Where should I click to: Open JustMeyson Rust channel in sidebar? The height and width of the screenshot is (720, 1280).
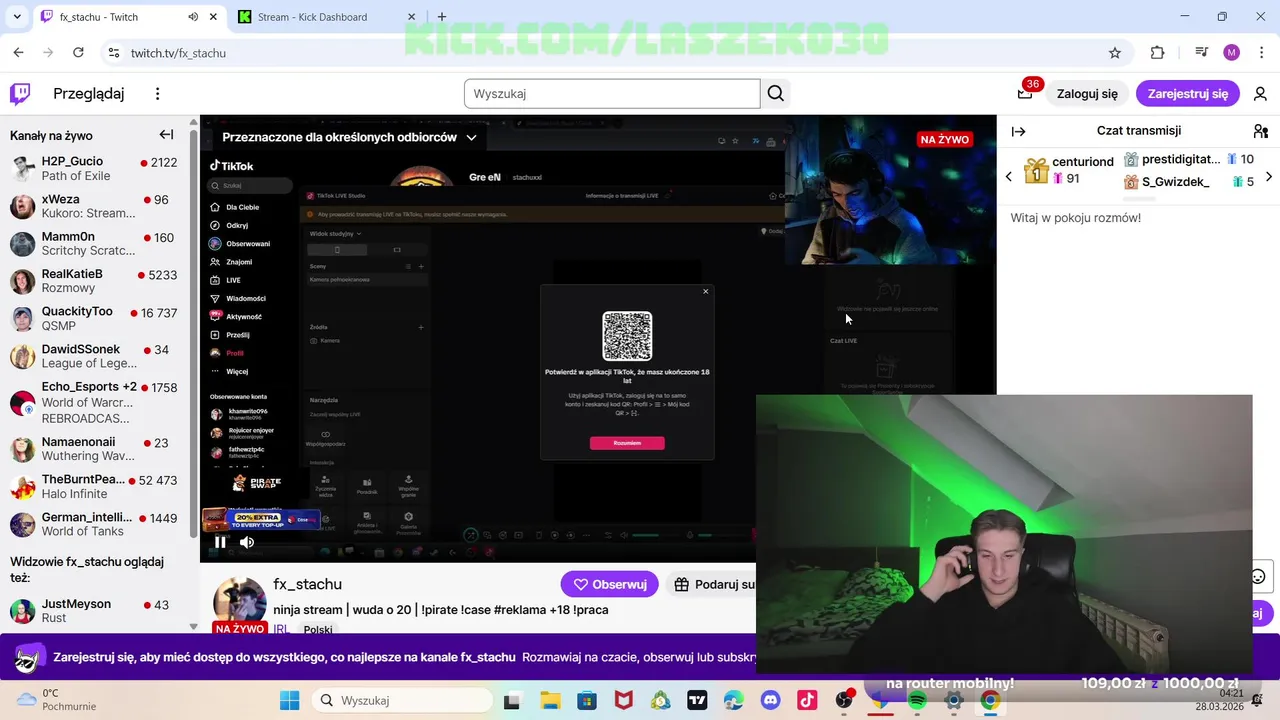tap(94, 611)
